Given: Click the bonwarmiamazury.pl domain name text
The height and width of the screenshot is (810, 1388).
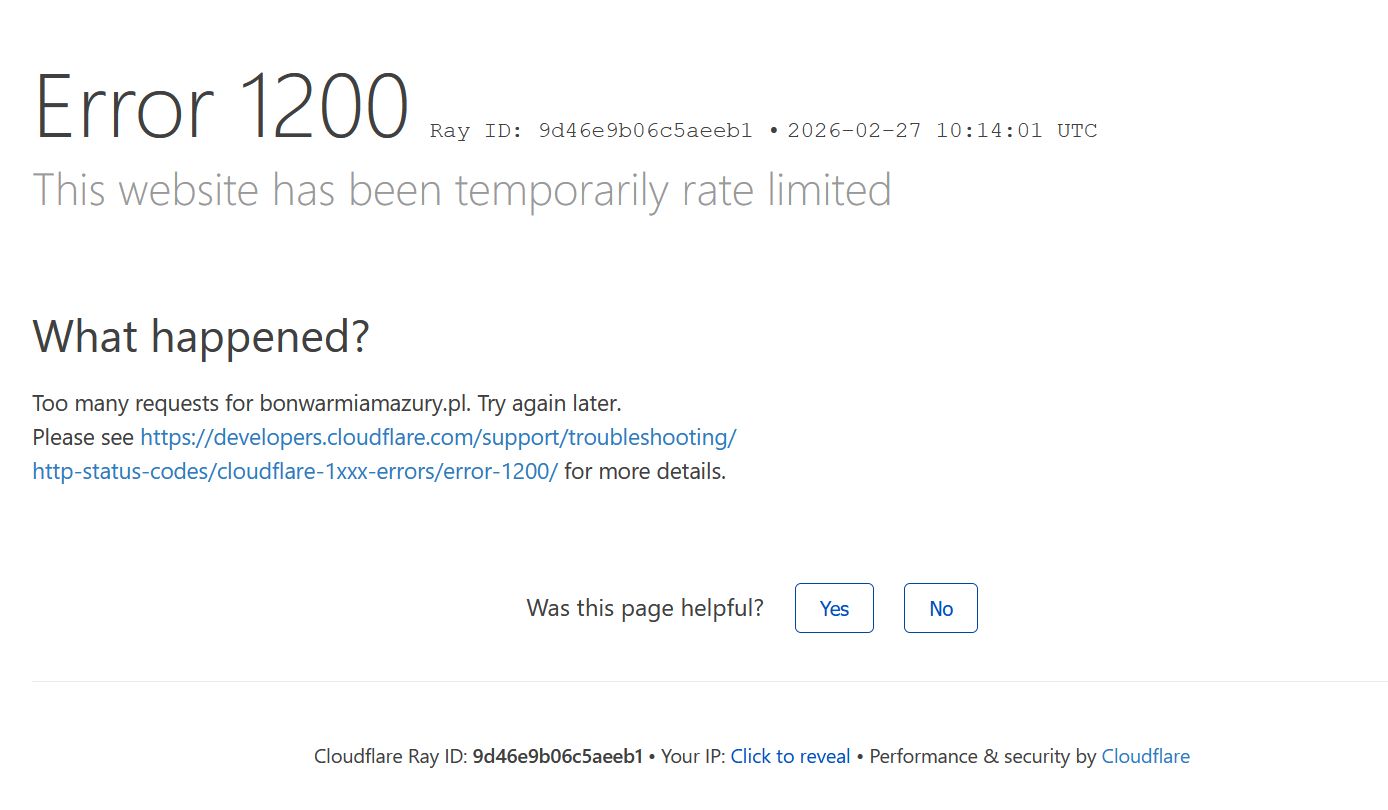Looking at the screenshot, I should 364,404.
